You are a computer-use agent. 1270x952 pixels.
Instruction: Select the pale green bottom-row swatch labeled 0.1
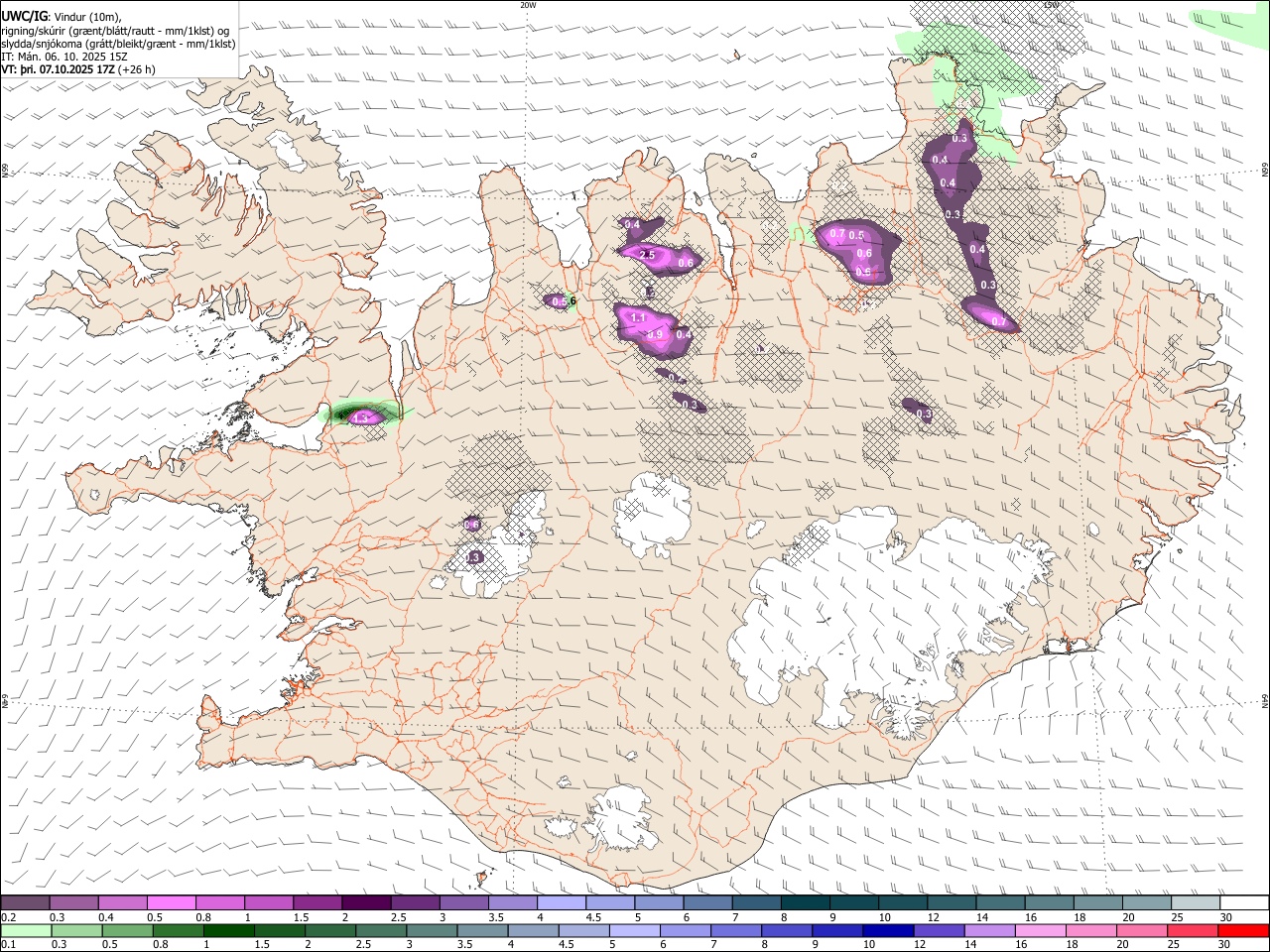click(26, 930)
